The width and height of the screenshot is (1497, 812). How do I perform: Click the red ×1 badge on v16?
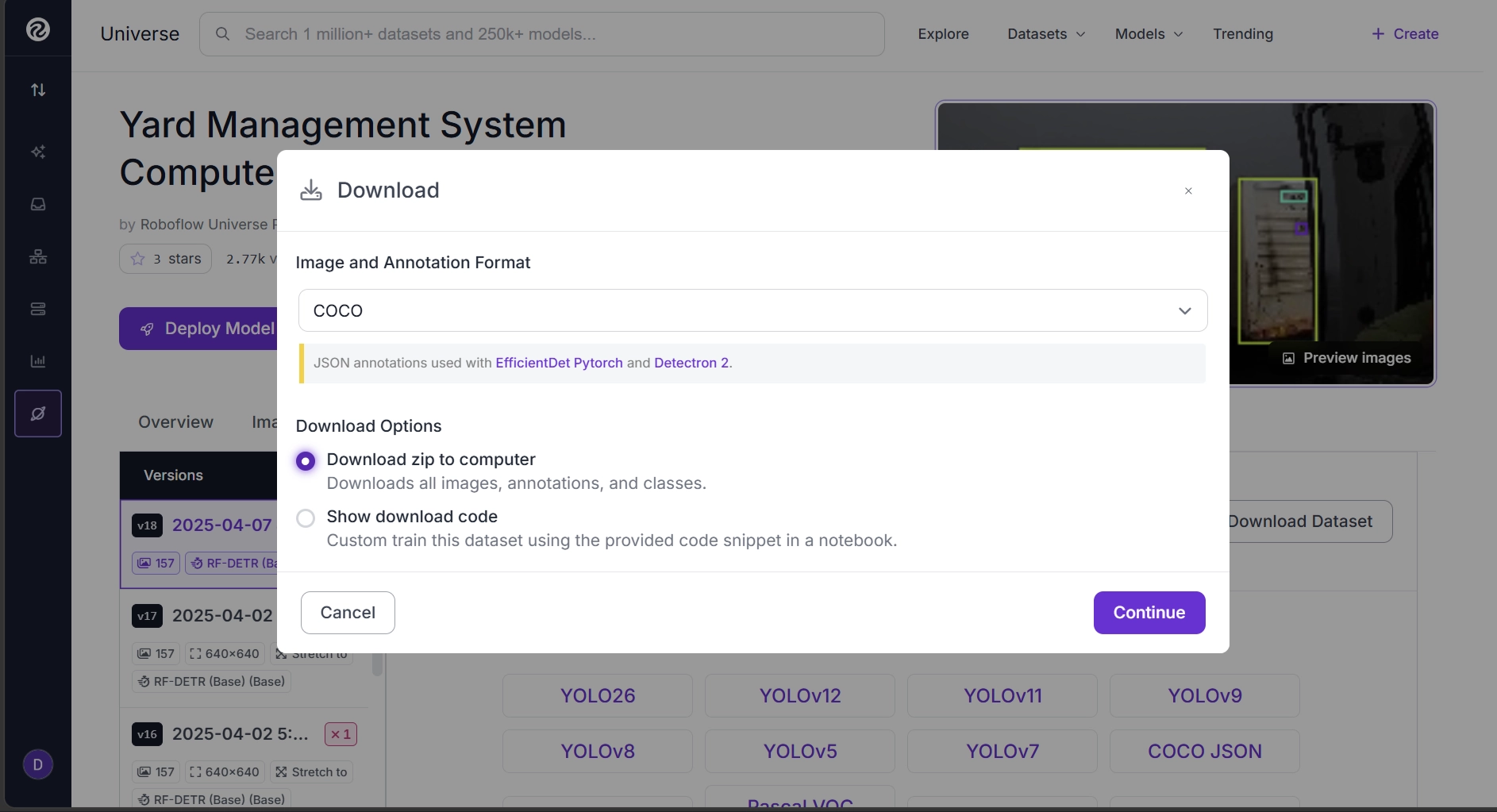tap(341, 734)
